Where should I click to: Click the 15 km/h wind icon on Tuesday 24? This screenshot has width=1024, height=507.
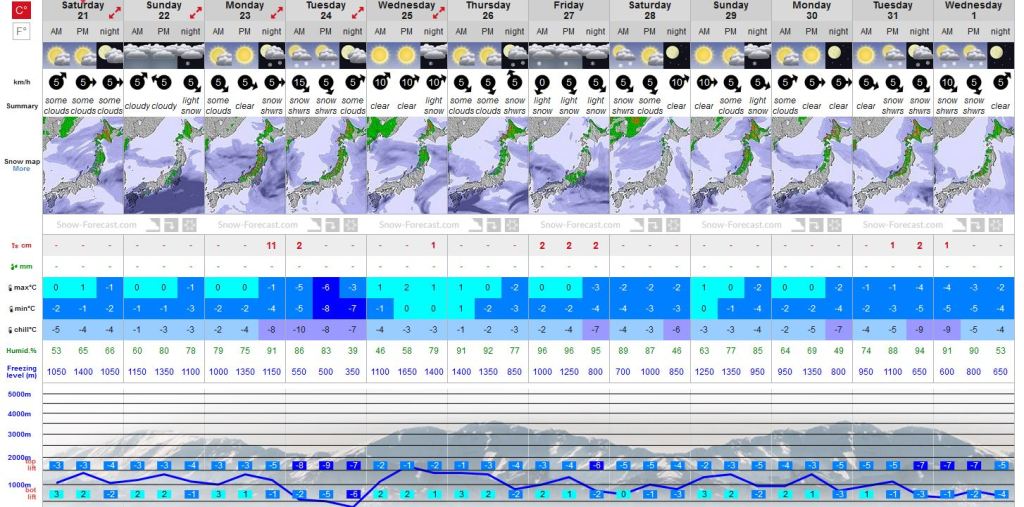coord(299,82)
